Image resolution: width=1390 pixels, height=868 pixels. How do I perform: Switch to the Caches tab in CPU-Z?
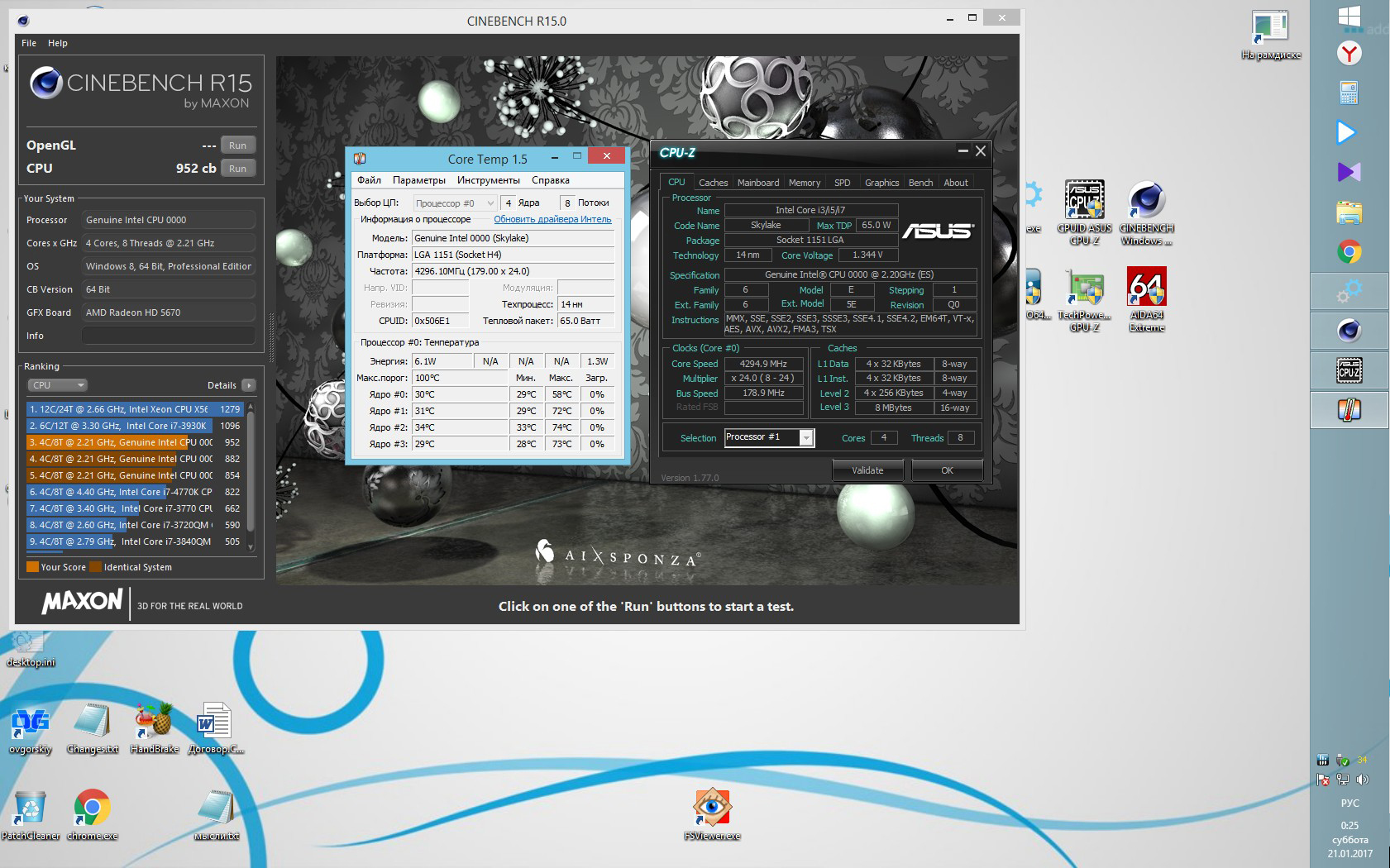[713, 183]
